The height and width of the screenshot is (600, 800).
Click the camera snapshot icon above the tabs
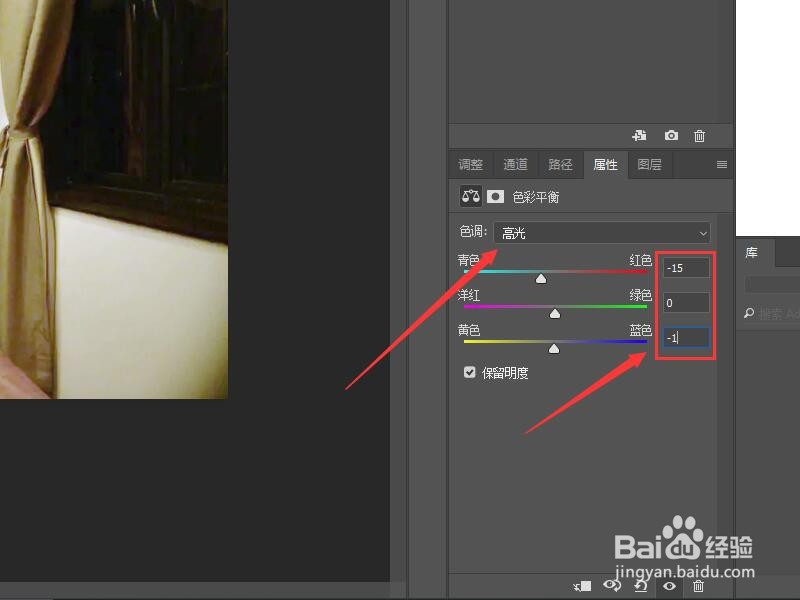click(x=671, y=135)
